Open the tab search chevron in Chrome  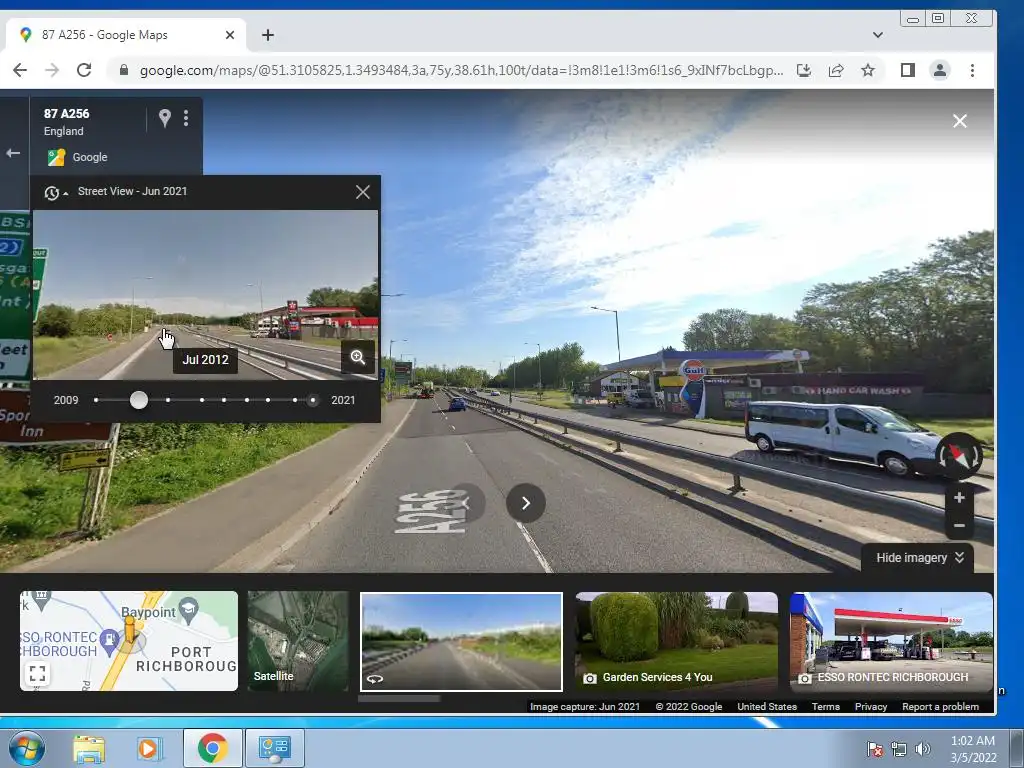(x=878, y=35)
